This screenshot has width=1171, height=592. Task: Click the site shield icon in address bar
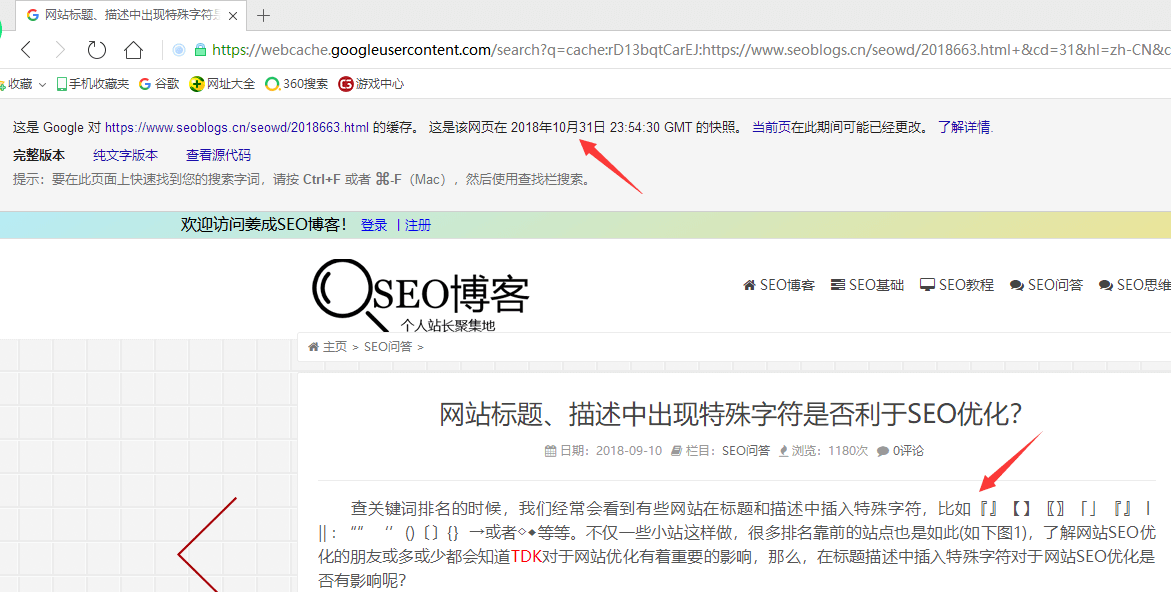point(179,50)
